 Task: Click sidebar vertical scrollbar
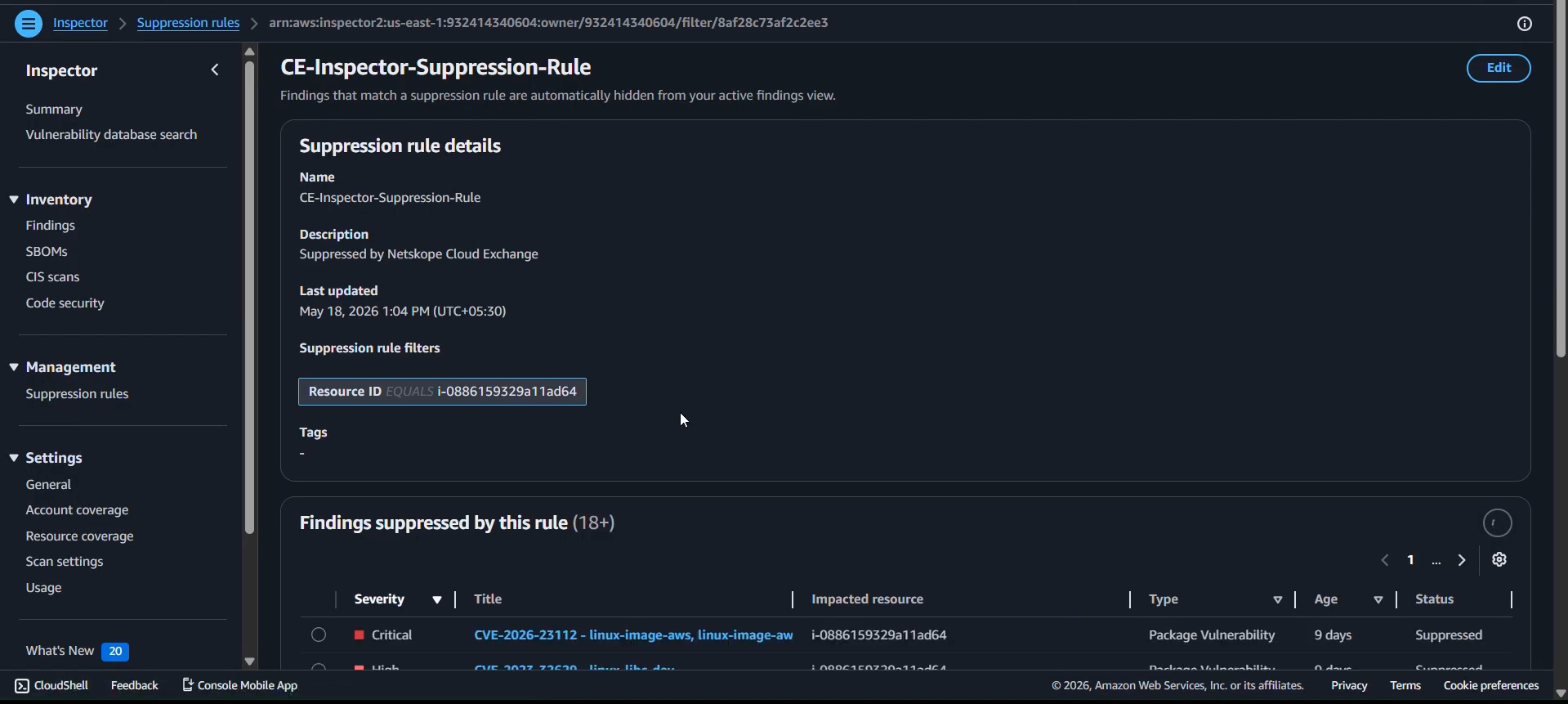click(x=249, y=298)
